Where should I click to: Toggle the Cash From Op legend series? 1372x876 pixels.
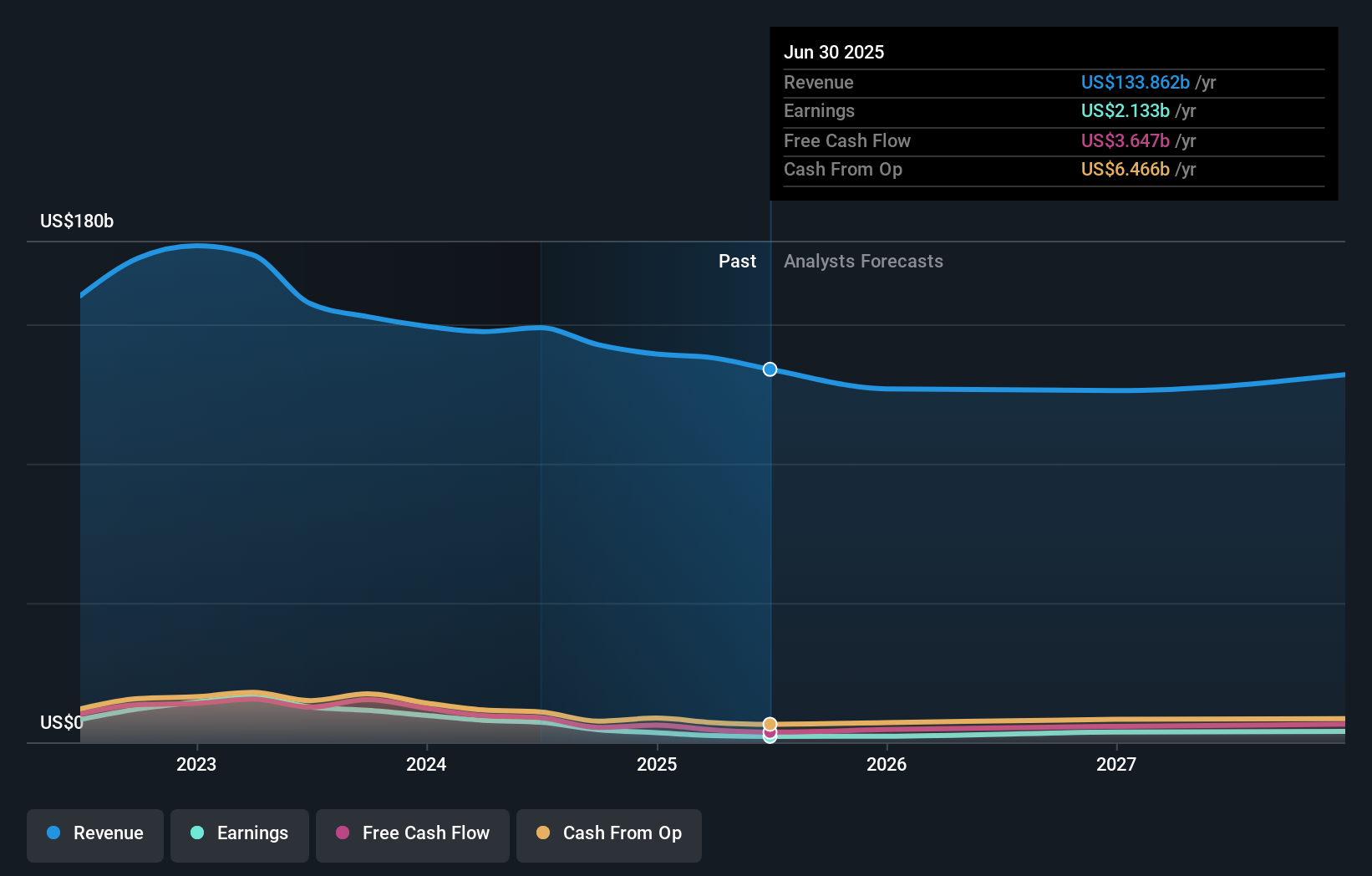(609, 834)
